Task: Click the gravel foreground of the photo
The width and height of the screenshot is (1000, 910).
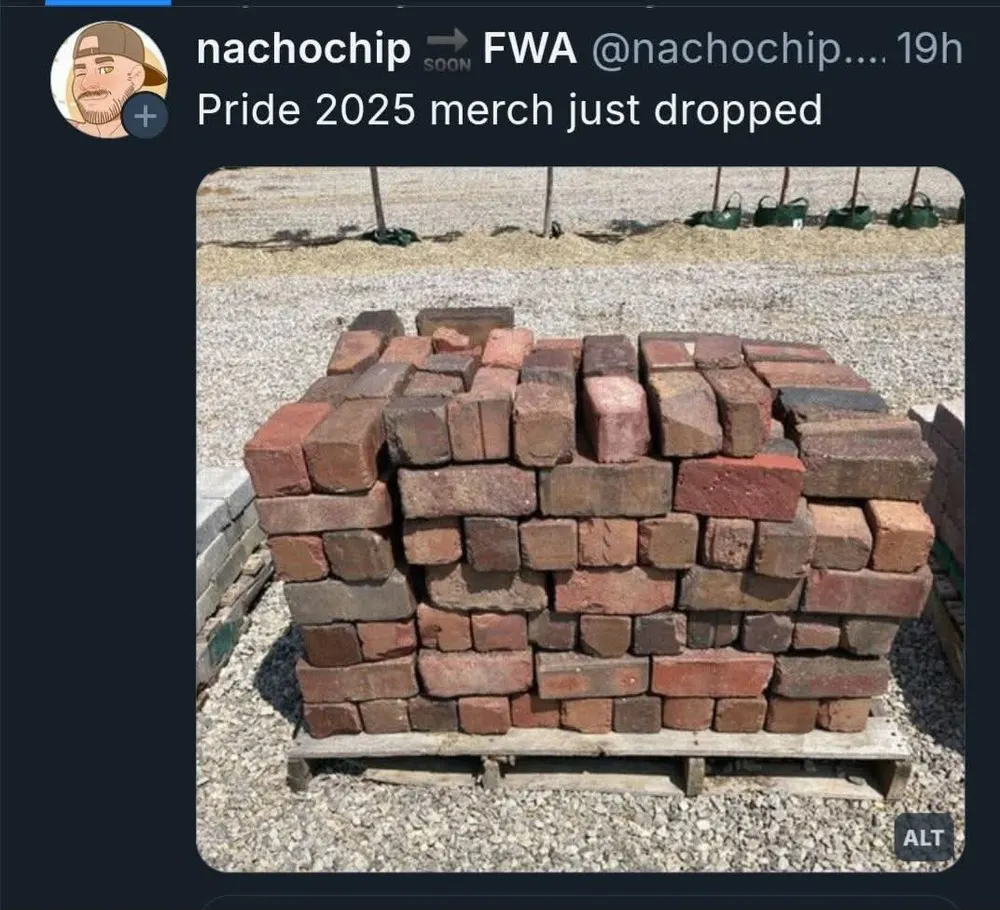Action: (561, 835)
